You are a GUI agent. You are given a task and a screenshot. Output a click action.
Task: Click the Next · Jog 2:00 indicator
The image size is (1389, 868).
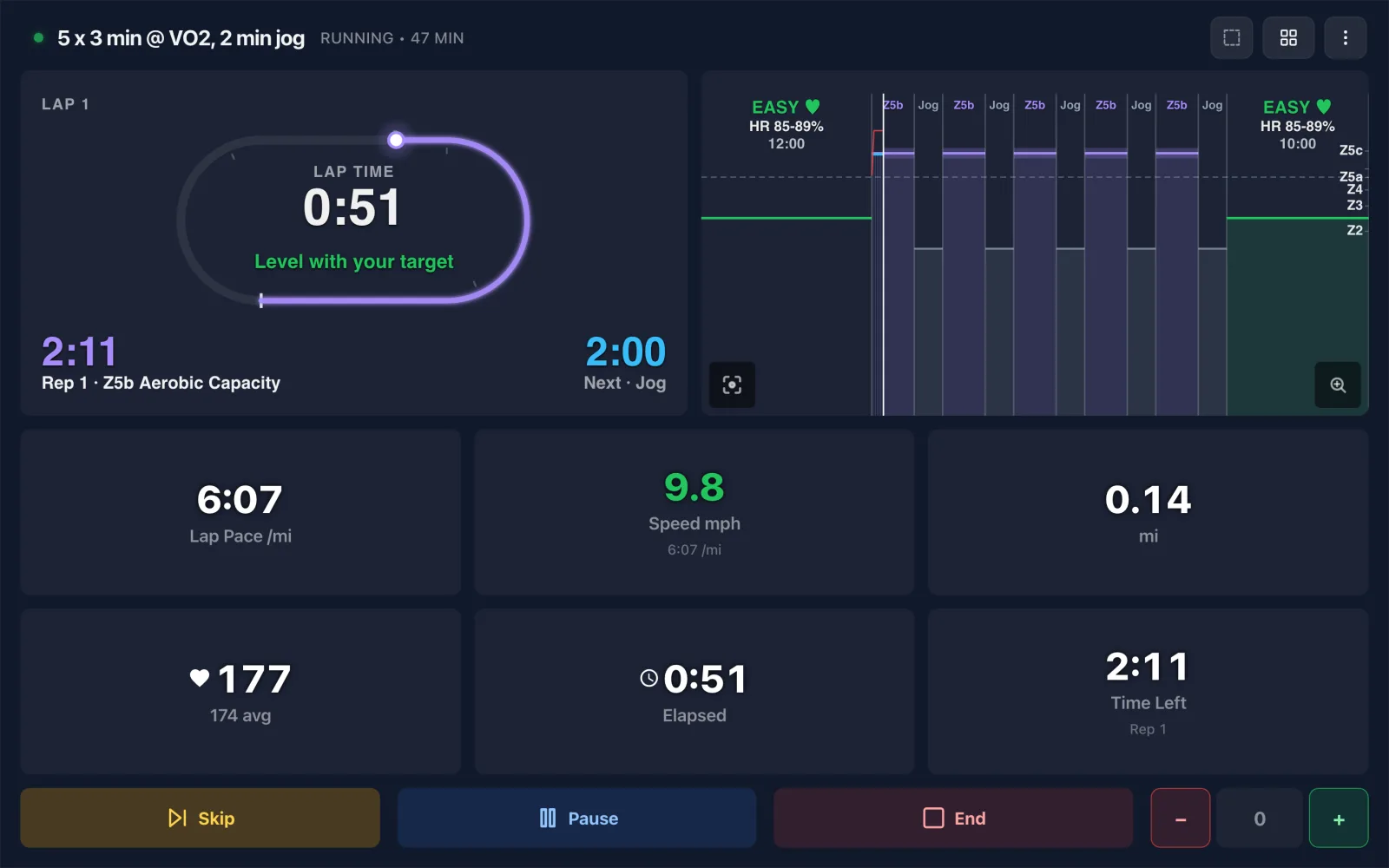625,363
